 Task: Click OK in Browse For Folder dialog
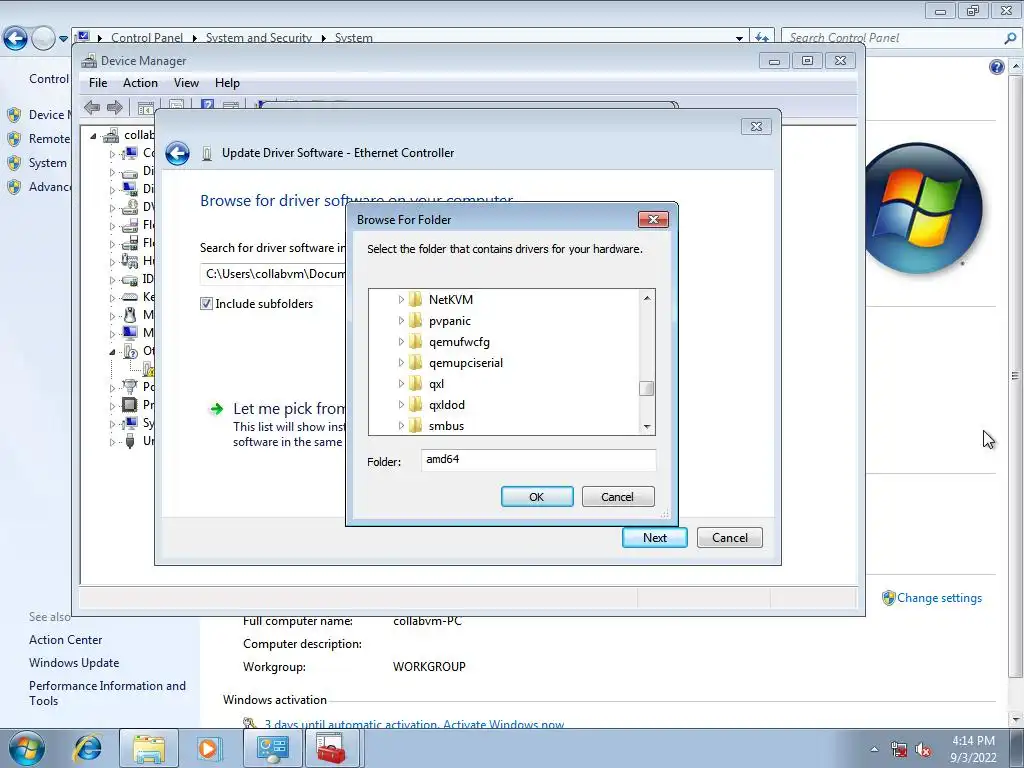tap(537, 497)
